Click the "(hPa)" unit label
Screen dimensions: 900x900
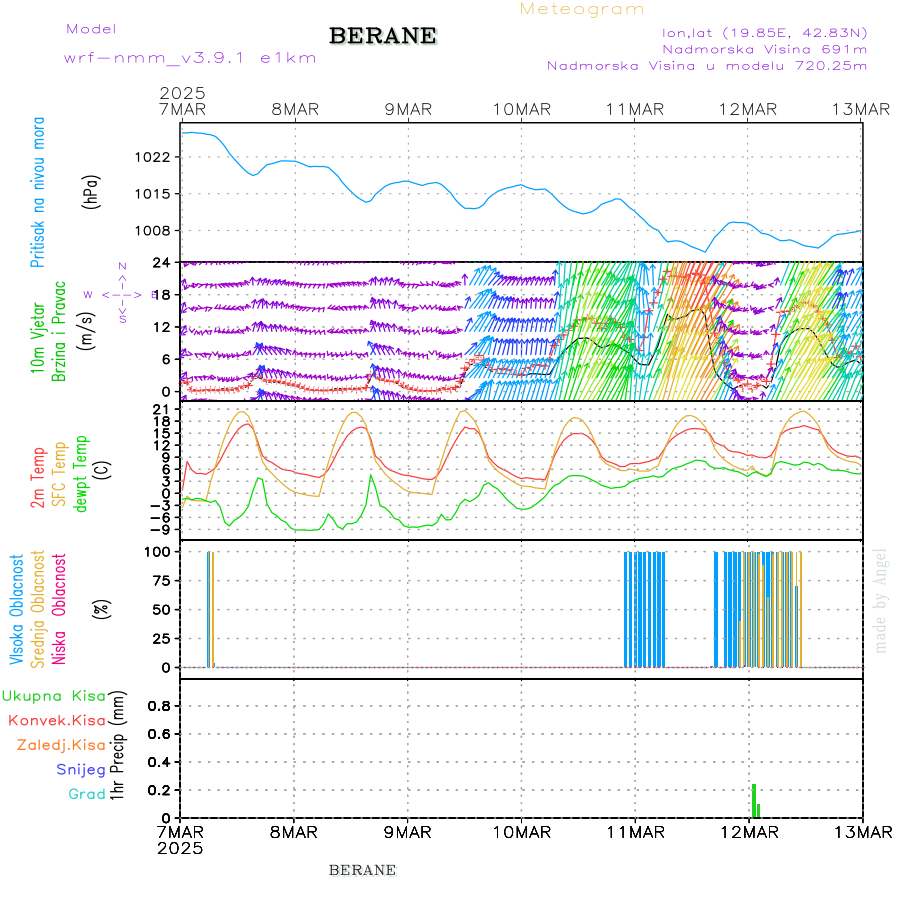[x=91, y=192]
